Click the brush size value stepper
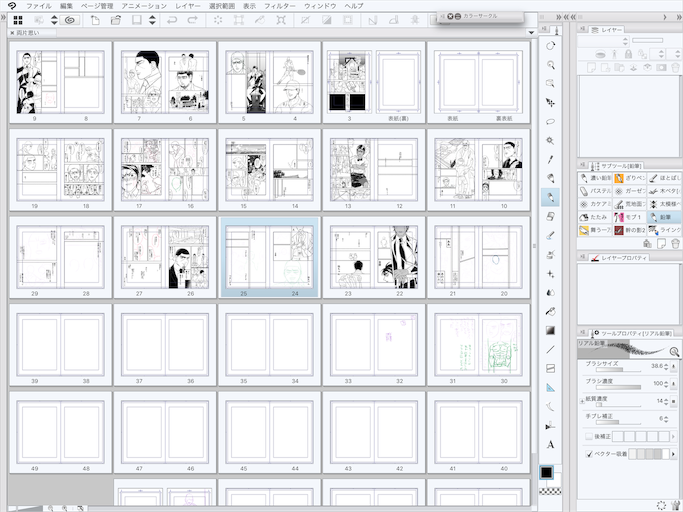 coord(666,366)
